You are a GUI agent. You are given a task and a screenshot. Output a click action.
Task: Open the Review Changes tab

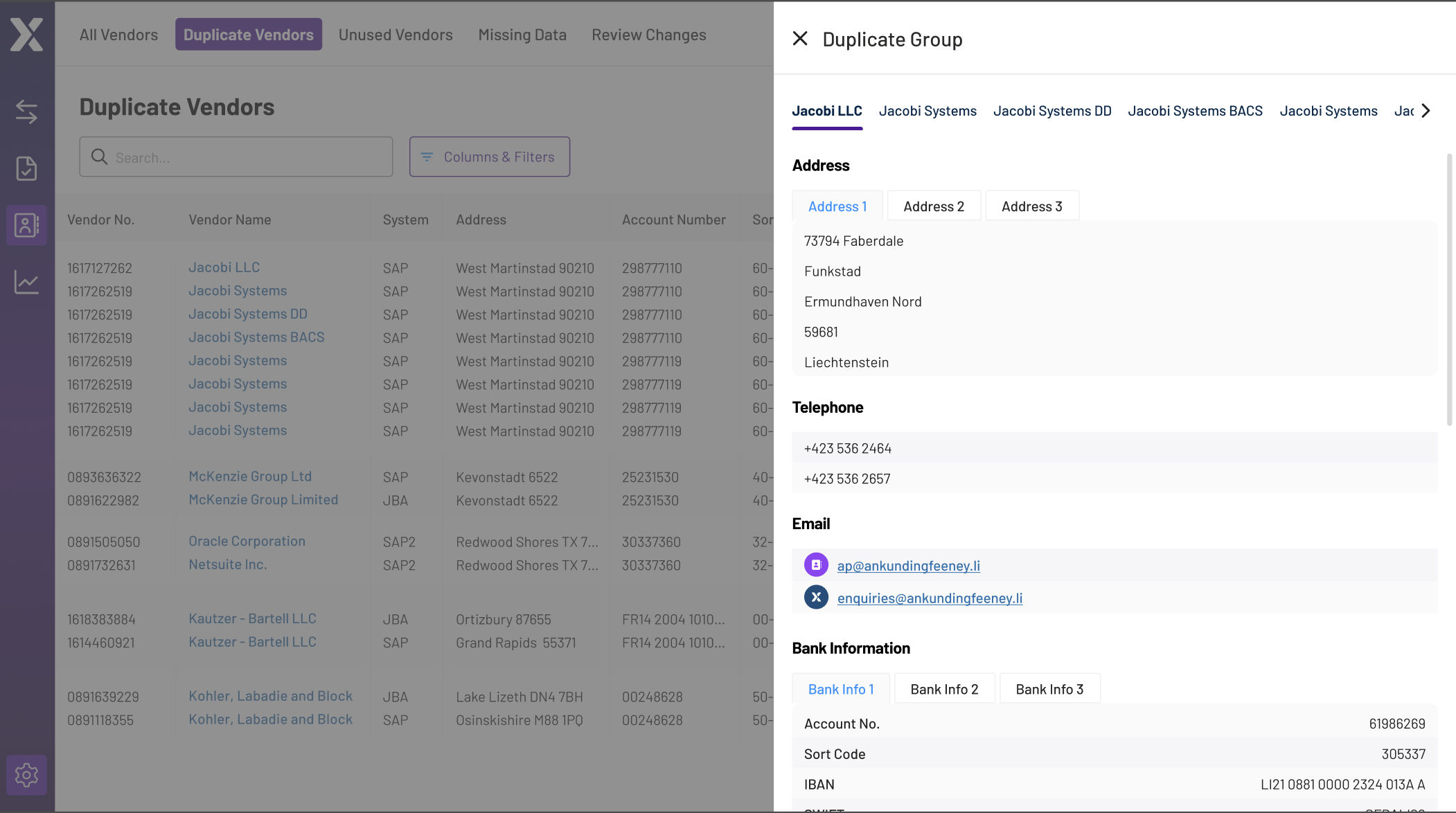(649, 35)
